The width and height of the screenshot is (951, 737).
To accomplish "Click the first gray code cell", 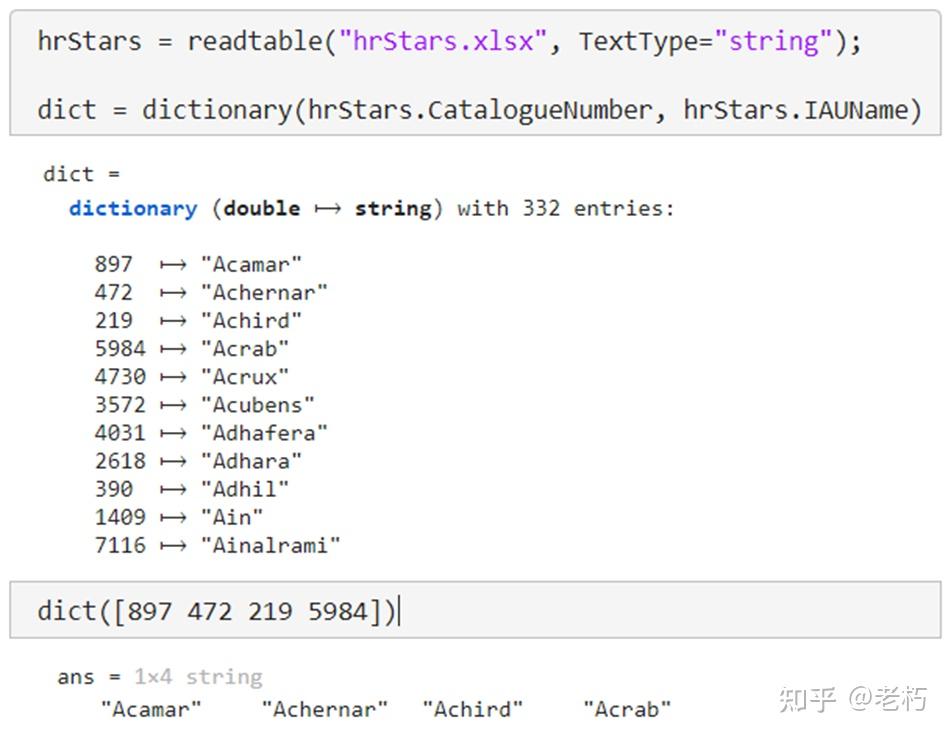I will [x=475, y=75].
